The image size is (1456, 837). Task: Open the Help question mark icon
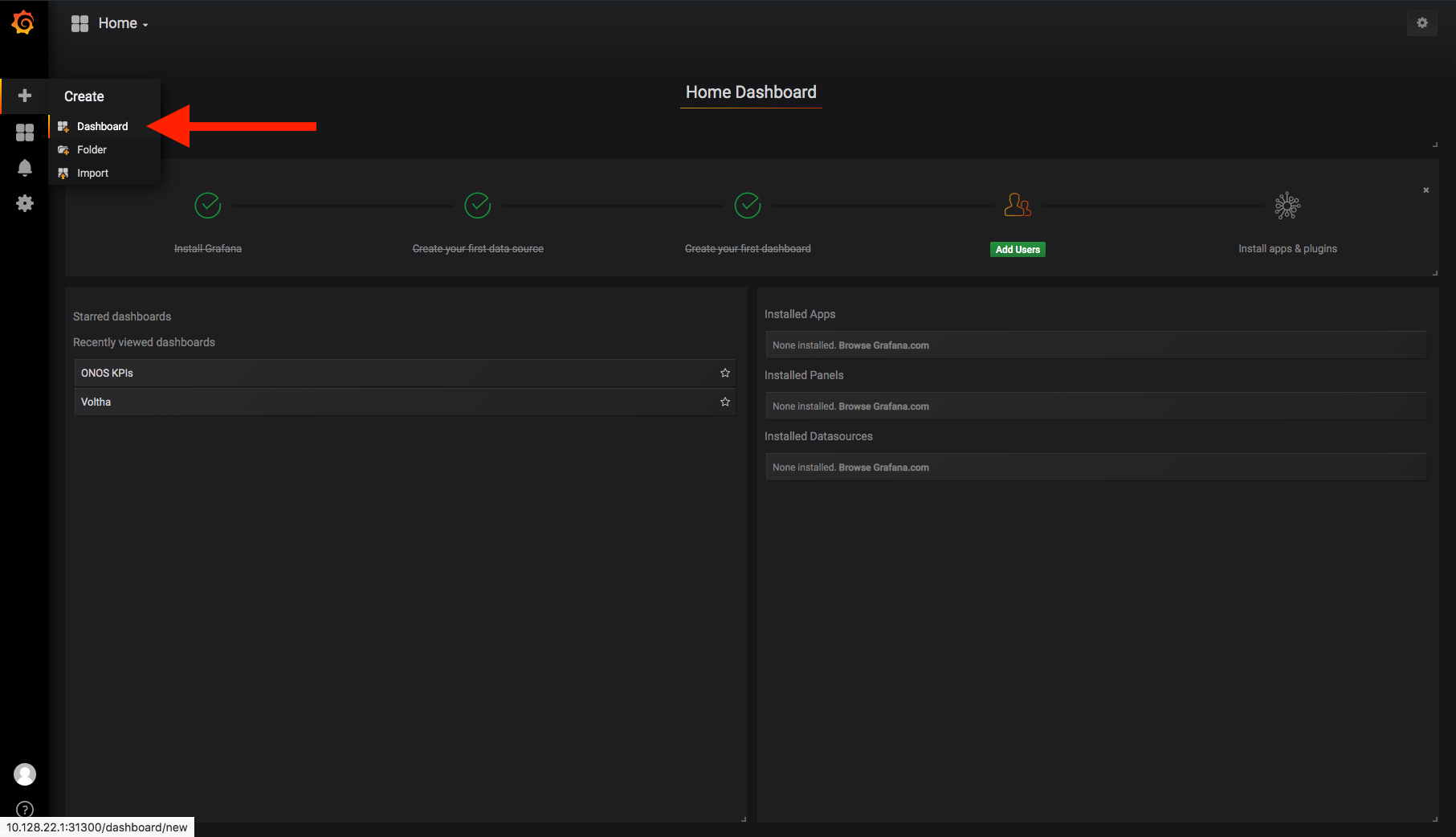[25, 809]
